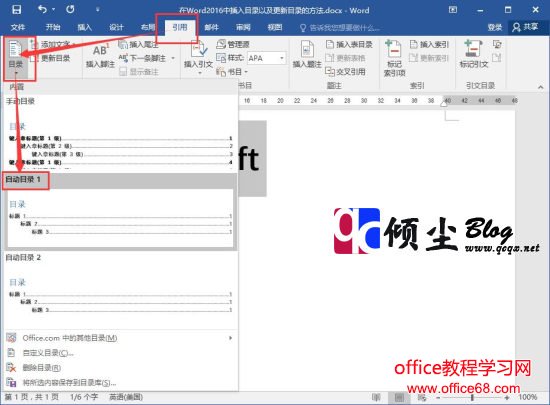Switch to Print Layout view icon
This screenshot has height=405, width=550.
pyautogui.click(x=400, y=398)
